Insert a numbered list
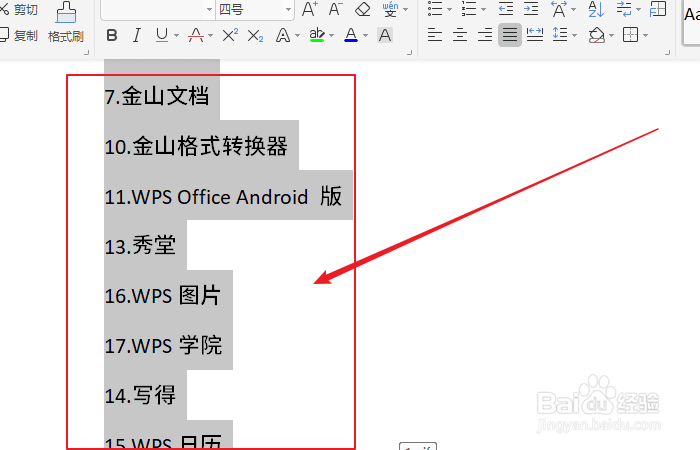This screenshot has height=450, width=700. [x=469, y=9]
